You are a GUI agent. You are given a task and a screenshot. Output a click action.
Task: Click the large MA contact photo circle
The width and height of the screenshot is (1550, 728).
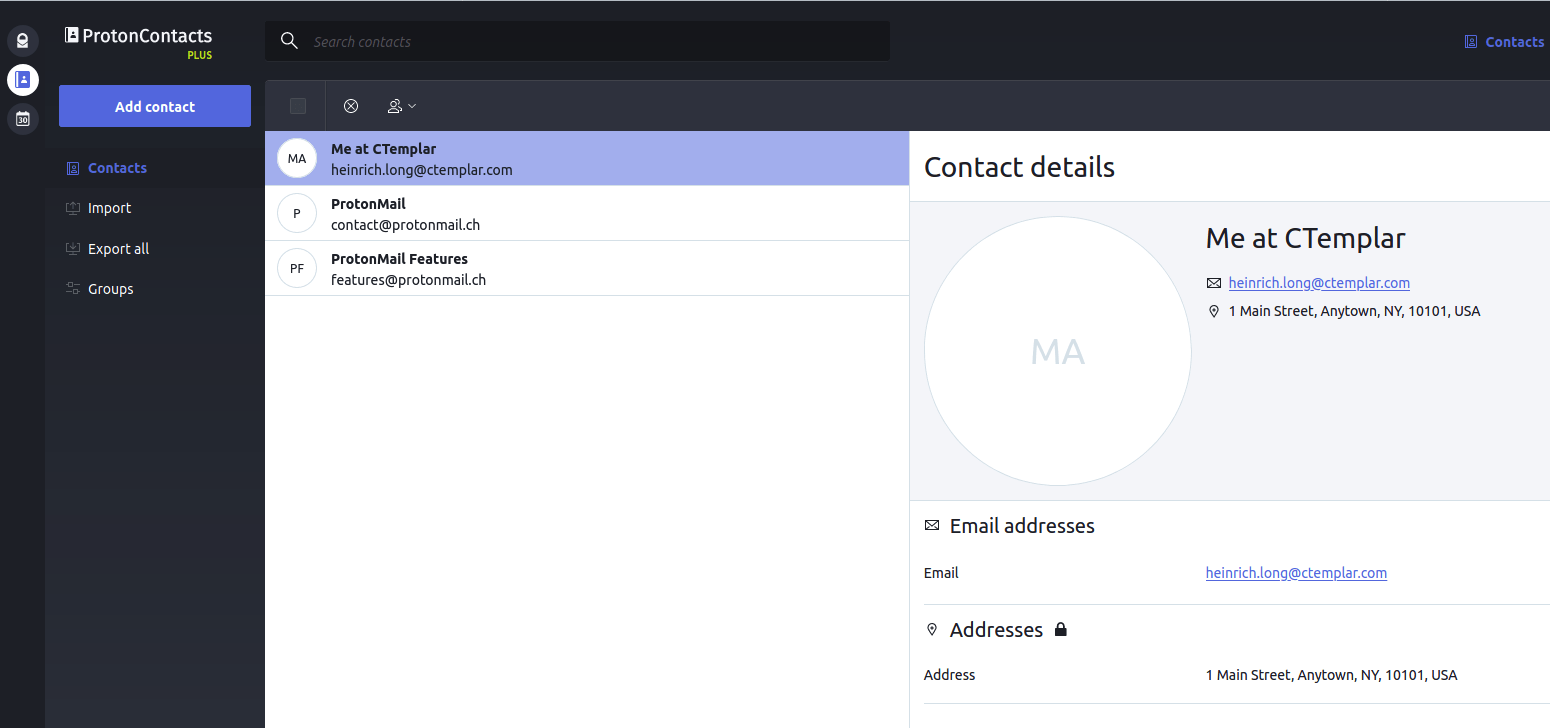point(1058,351)
